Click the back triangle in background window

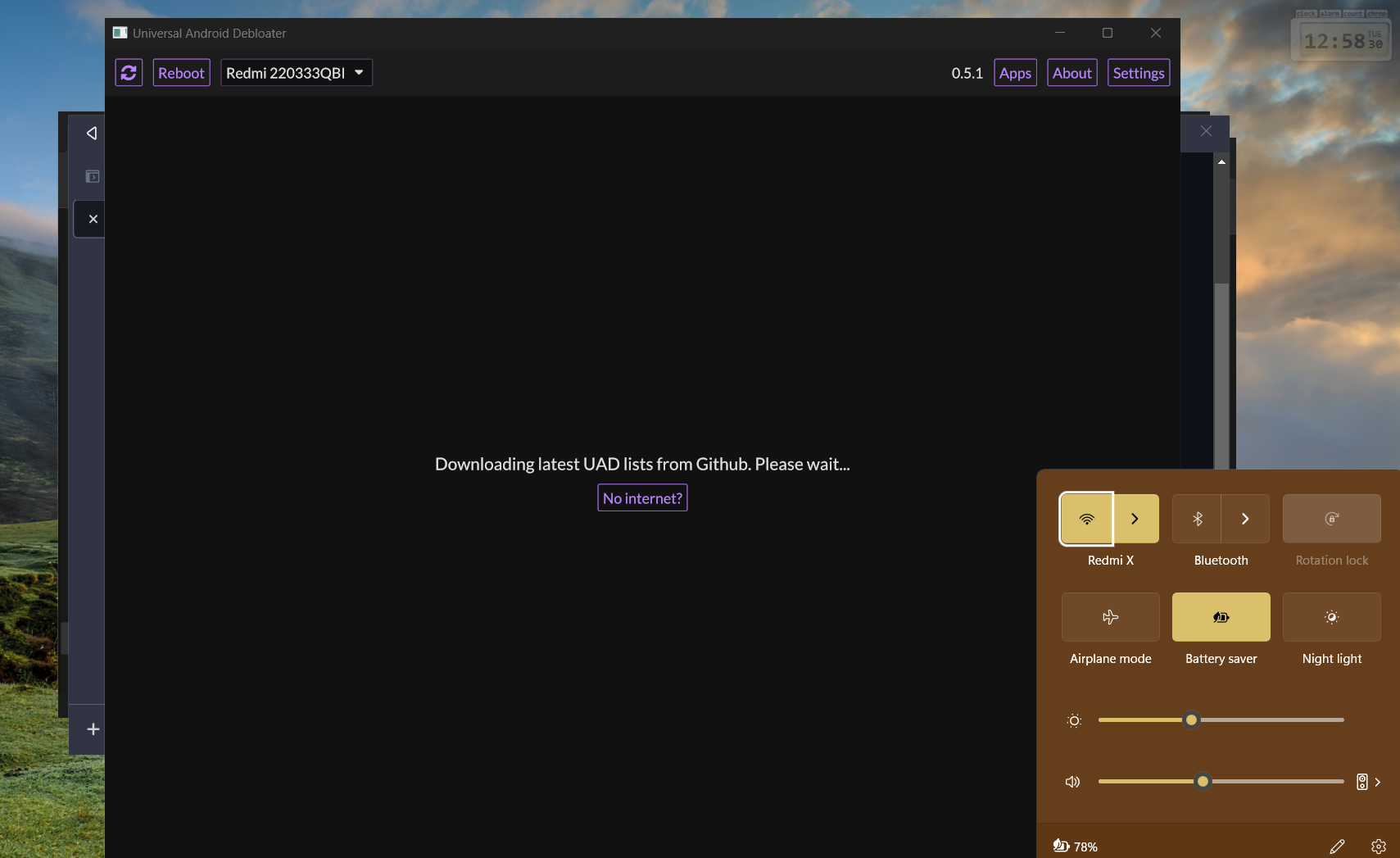pyautogui.click(x=92, y=133)
